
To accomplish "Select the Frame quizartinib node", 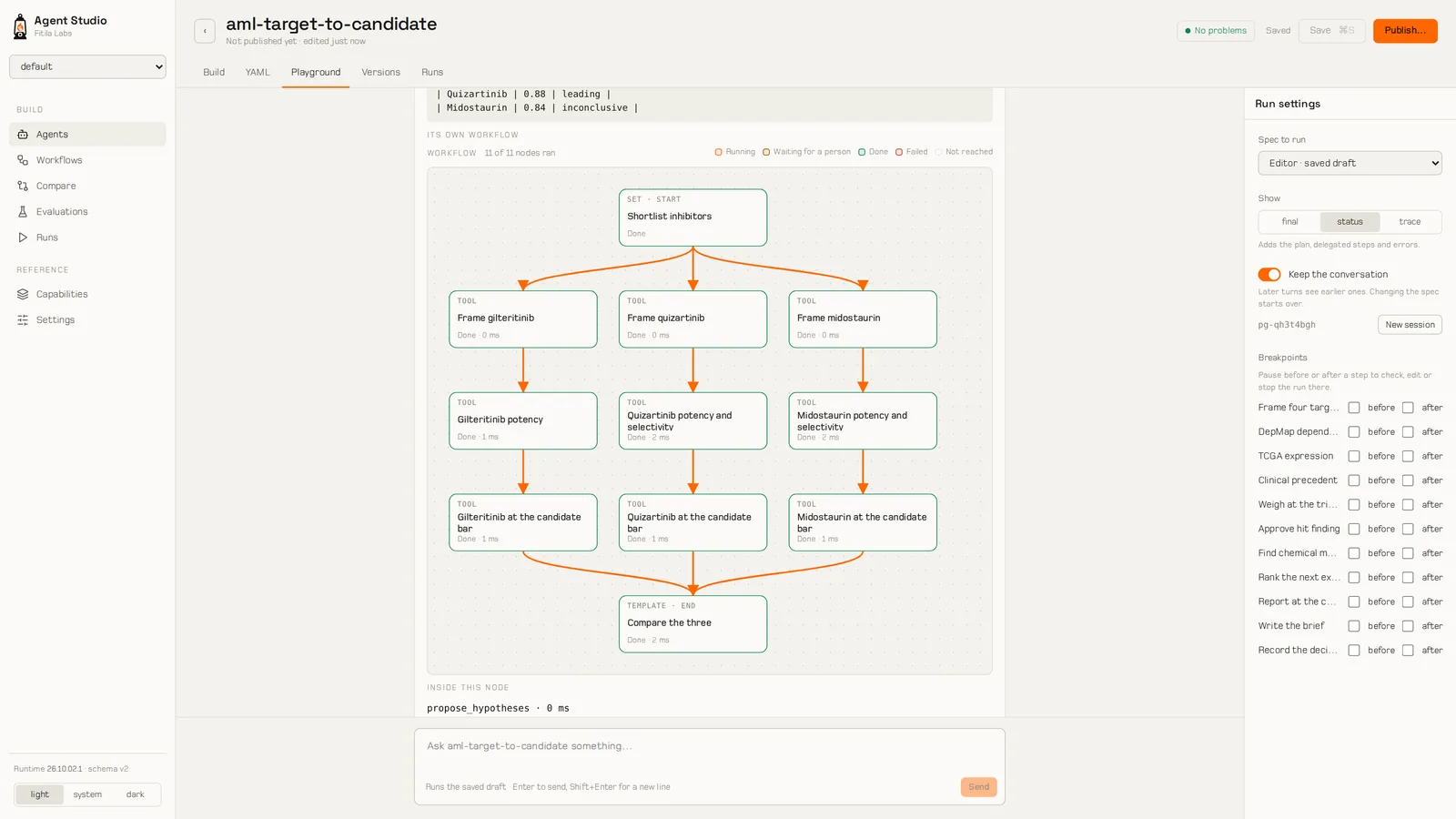I will [x=693, y=319].
